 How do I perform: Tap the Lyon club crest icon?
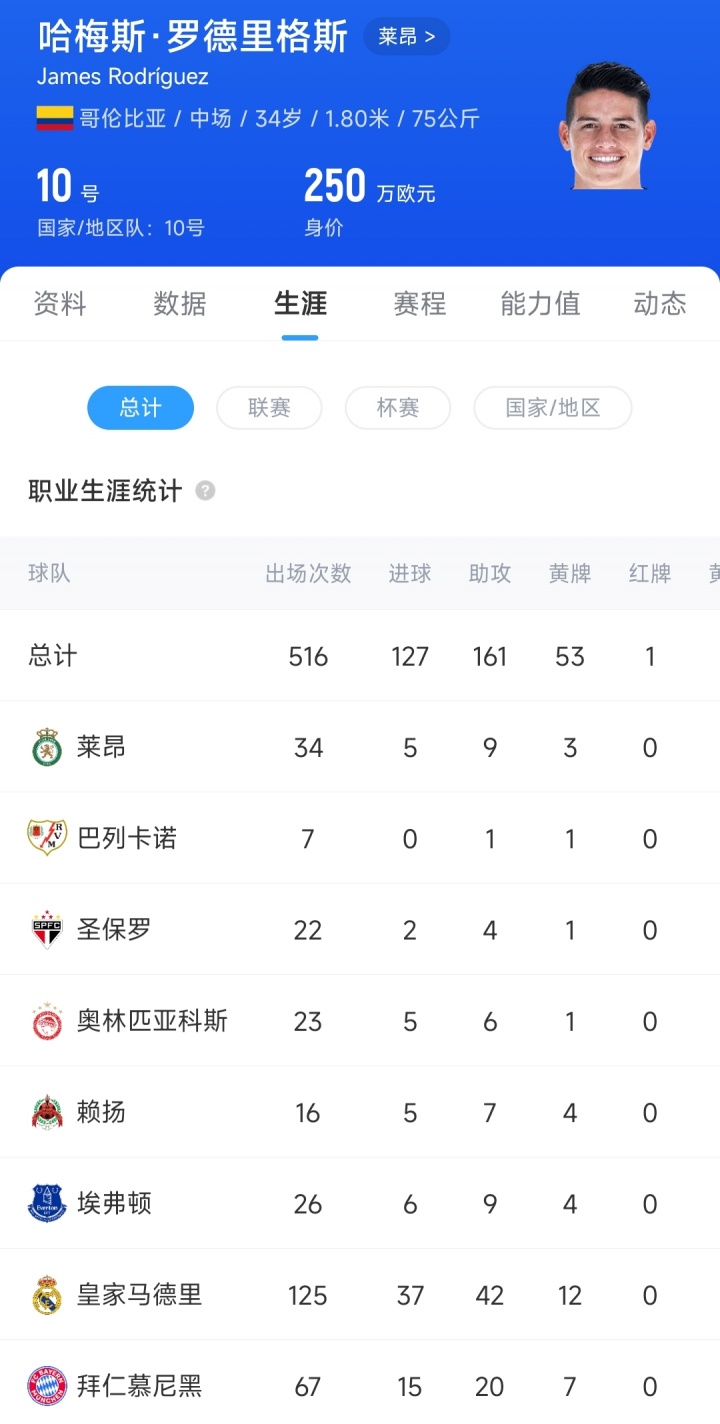coord(47,748)
